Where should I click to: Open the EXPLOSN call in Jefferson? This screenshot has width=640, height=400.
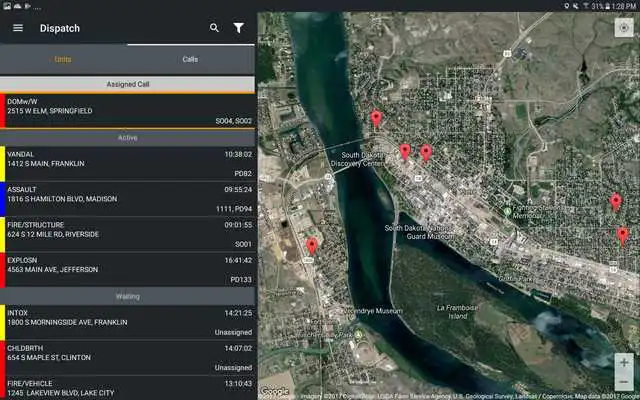click(x=127, y=269)
